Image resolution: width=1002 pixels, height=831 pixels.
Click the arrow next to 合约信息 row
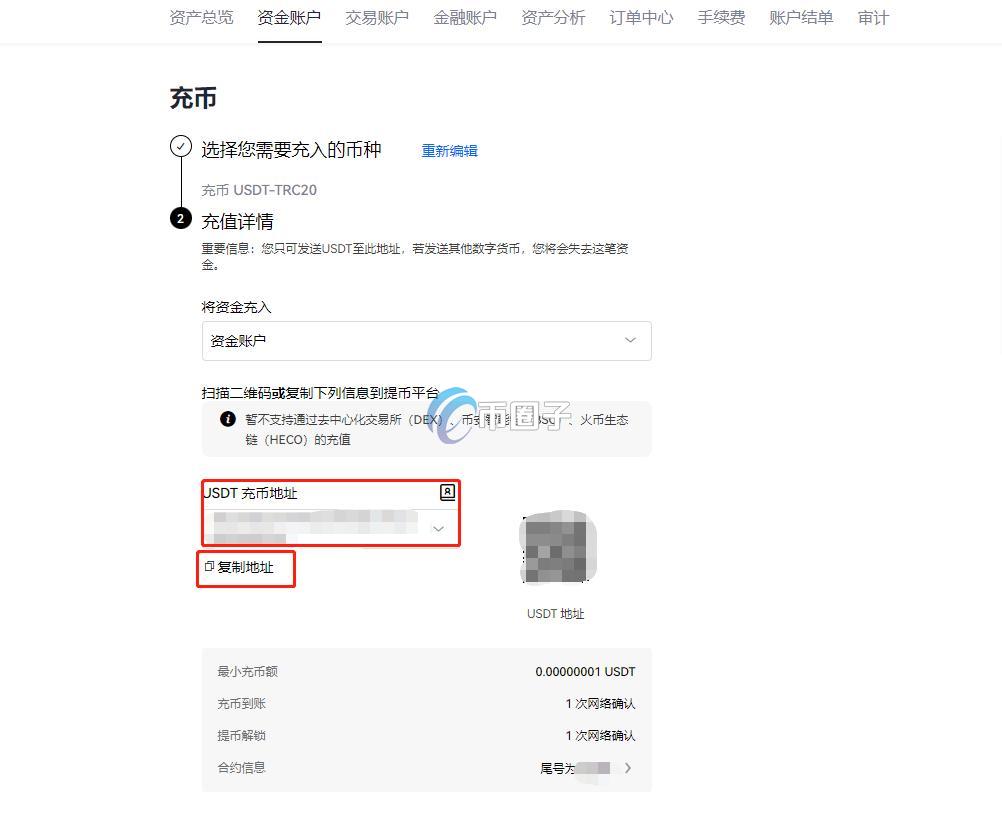(x=628, y=768)
